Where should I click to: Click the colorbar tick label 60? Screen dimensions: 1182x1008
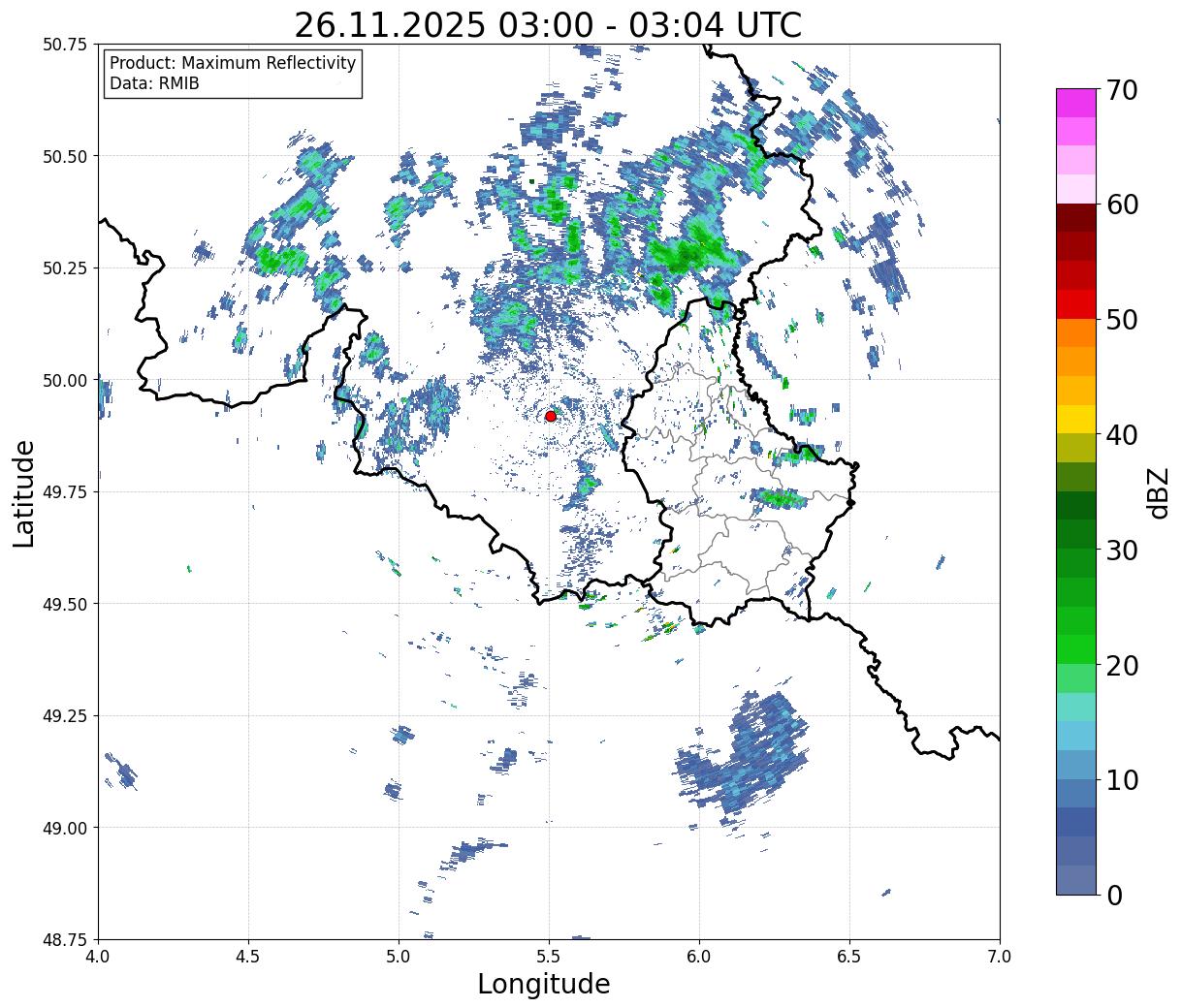coord(1122,205)
